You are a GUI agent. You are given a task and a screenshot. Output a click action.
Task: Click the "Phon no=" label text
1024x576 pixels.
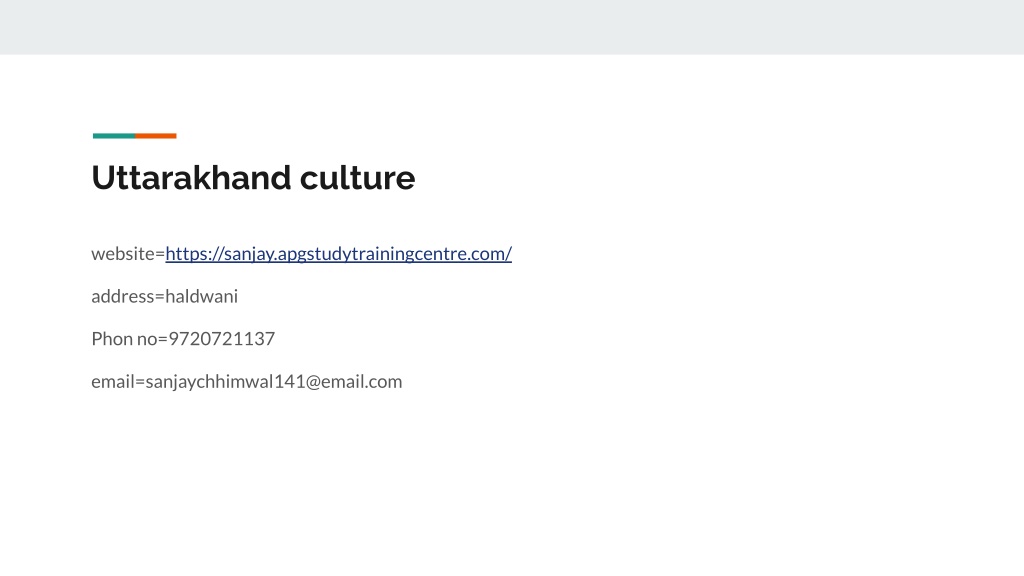[129, 338]
